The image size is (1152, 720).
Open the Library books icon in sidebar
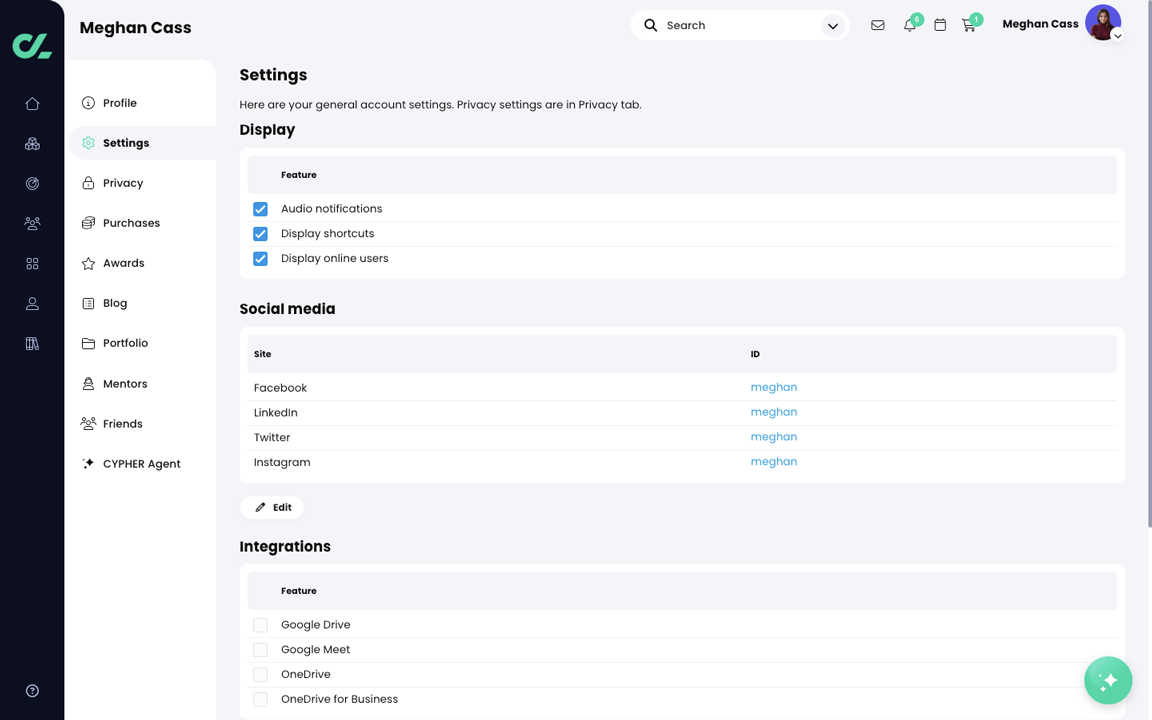click(32, 343)
